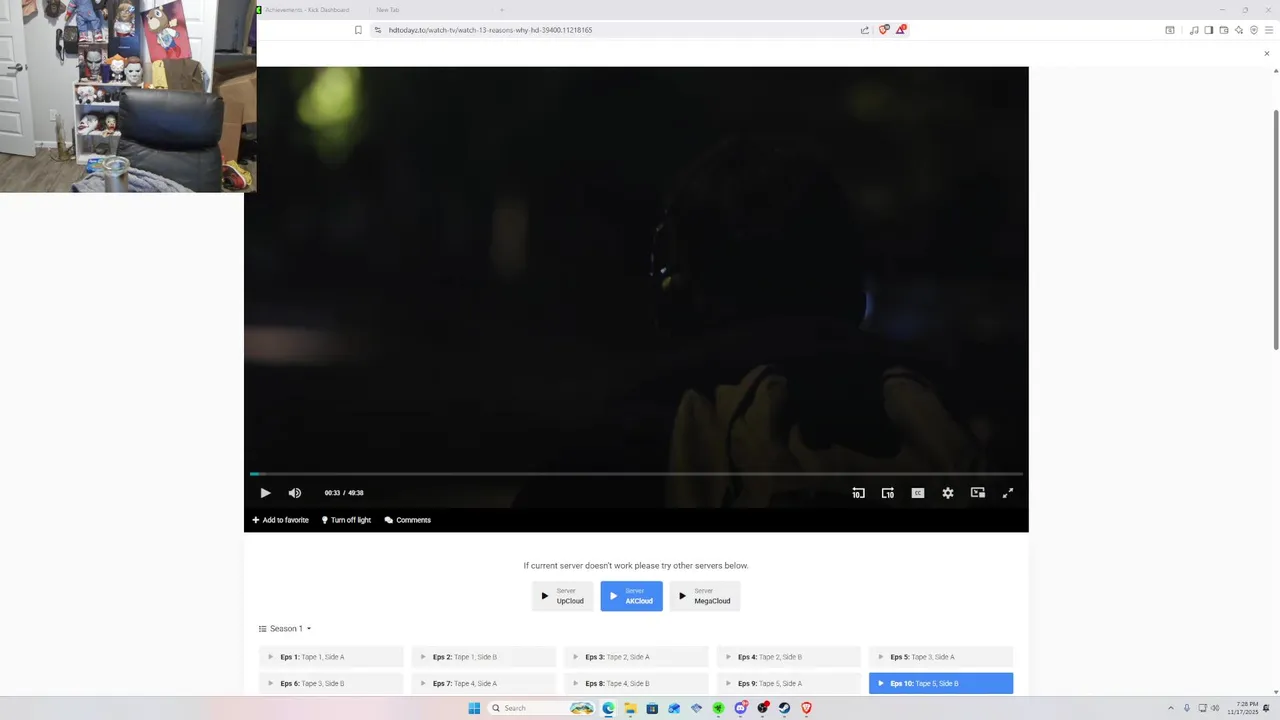
Task: Open a new browser tab with plus
Action: pyautogui.click(x=502, y=9)
